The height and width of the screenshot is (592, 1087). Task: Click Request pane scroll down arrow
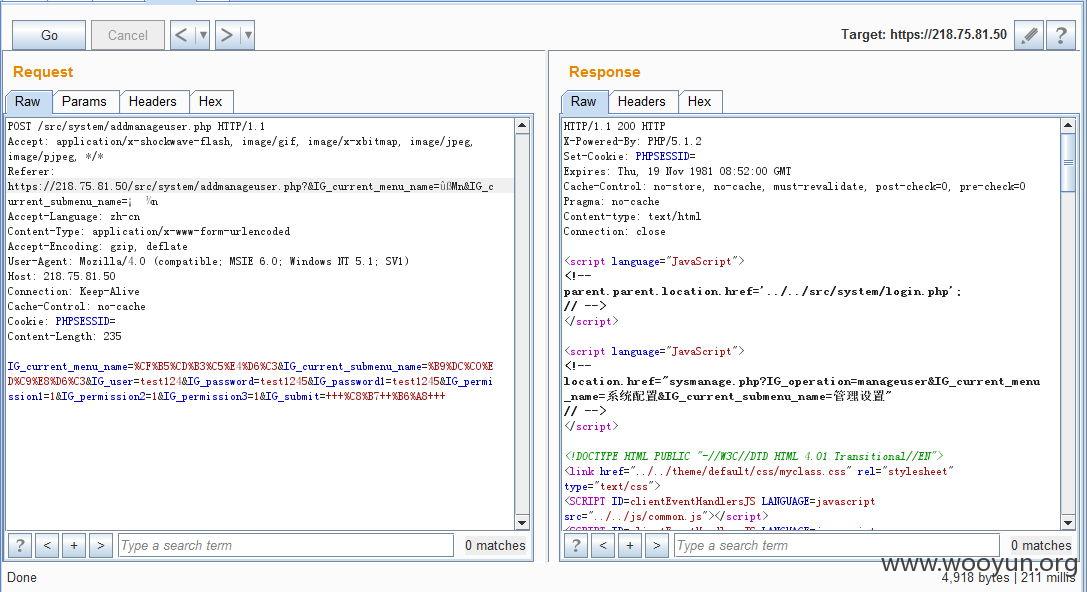(x=522, y=523)
